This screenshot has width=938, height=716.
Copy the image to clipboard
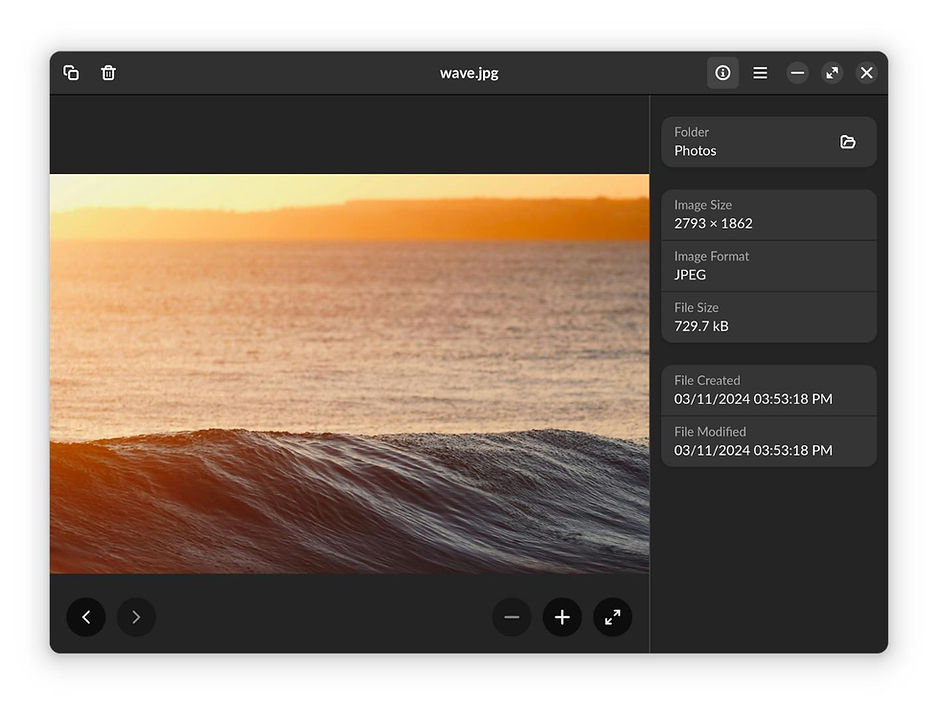point(70,72)
